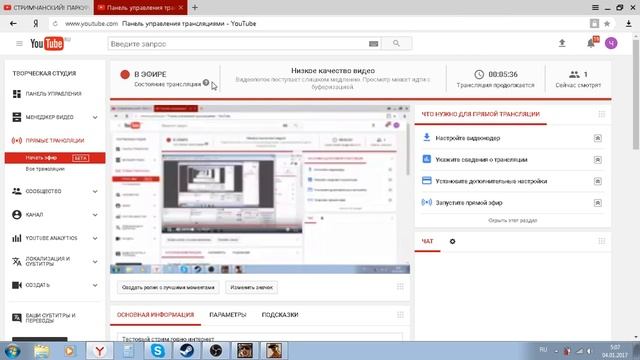Reload the page with the refresh icon
Screen dimensions: 640x360
coord(55,24)
